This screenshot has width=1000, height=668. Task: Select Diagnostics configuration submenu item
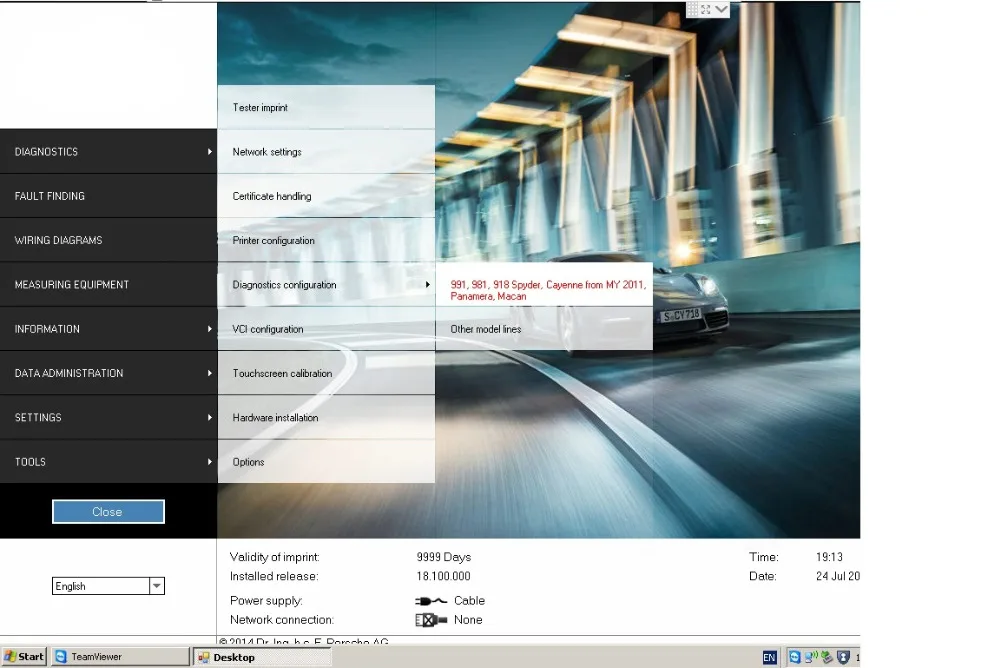[326, 285]
